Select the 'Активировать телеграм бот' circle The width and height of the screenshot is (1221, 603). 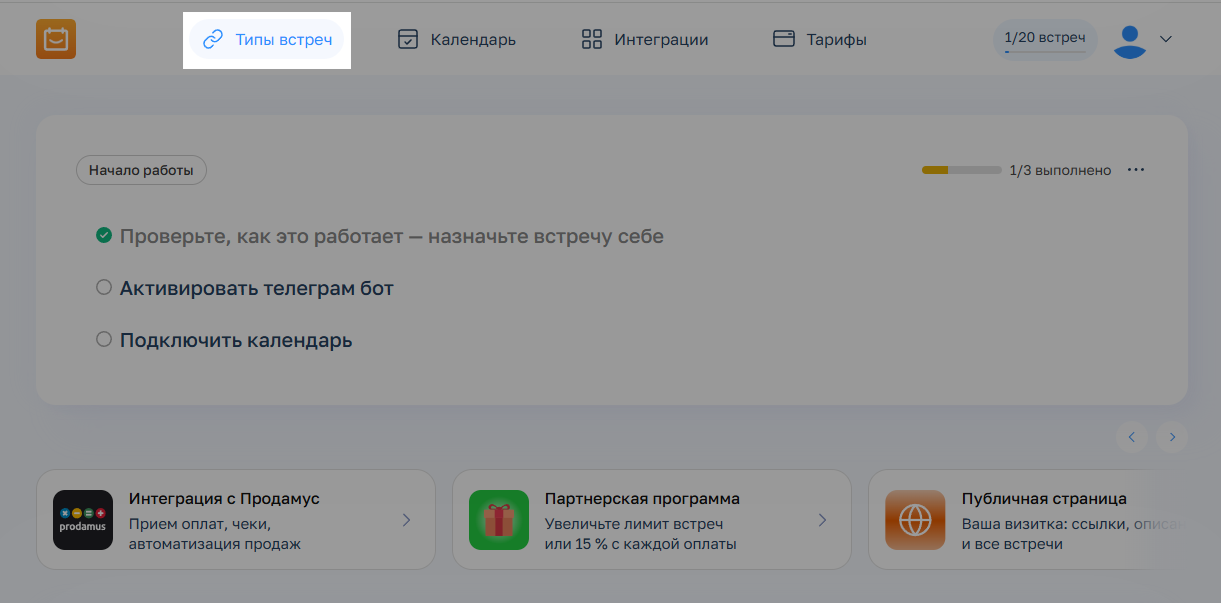[103, 288]
